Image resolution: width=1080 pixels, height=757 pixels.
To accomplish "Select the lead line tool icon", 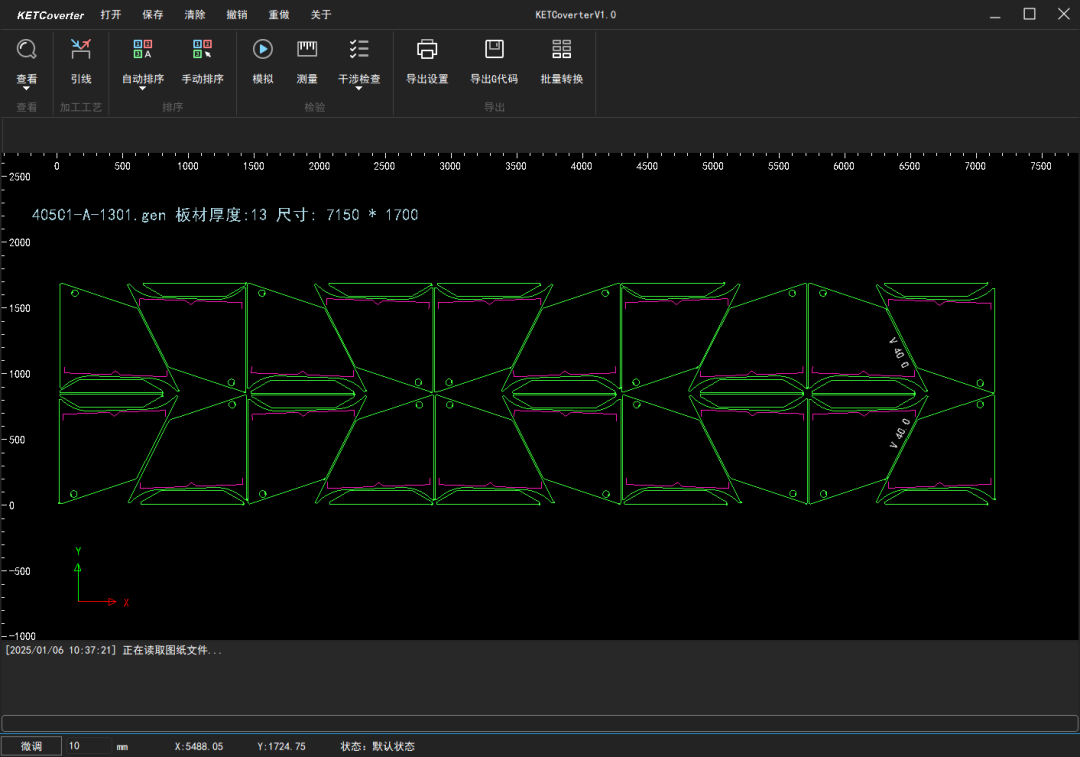I will (81, 50).
